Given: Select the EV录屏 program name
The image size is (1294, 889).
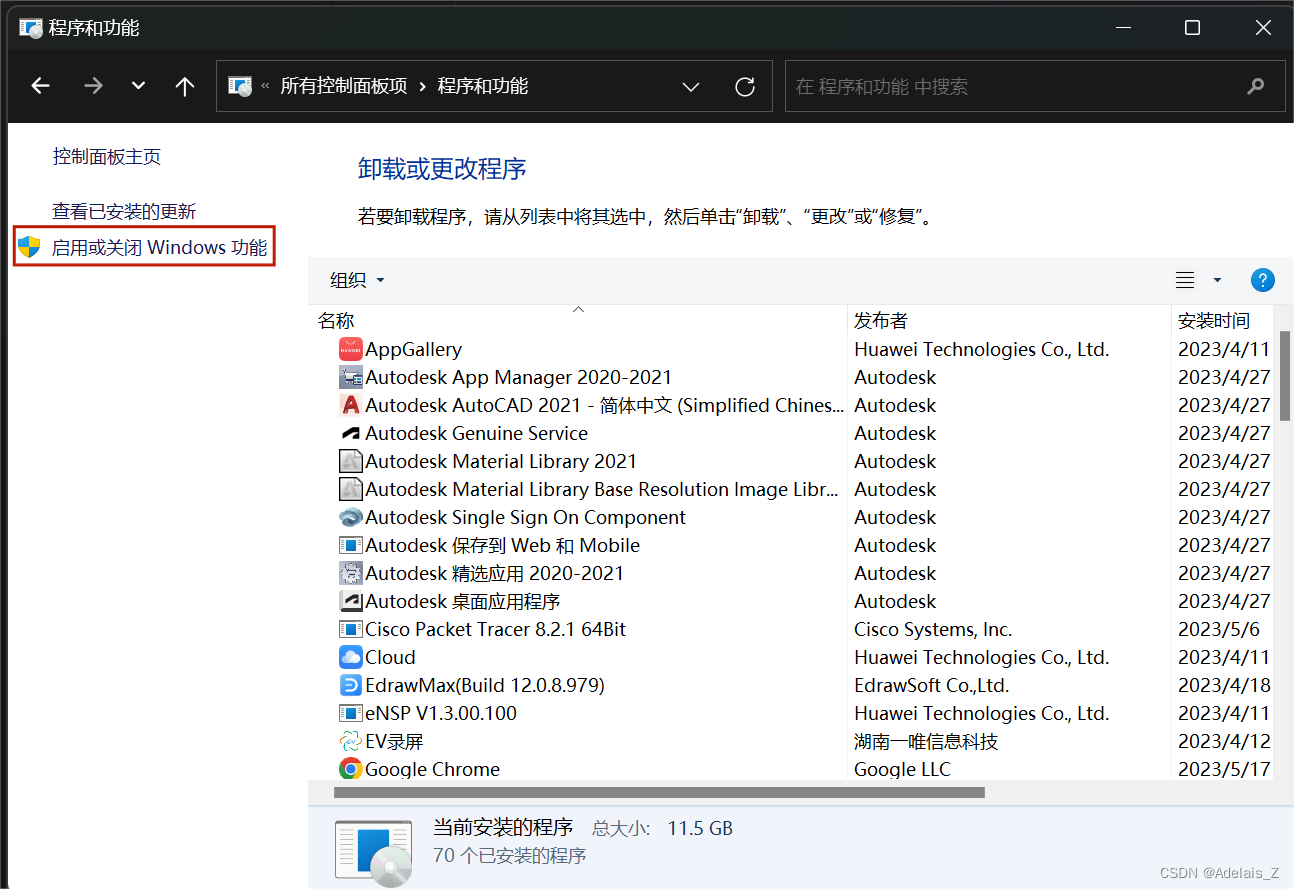Looking at the screenshot, I should pyautogui.click(x=395, y=741).
